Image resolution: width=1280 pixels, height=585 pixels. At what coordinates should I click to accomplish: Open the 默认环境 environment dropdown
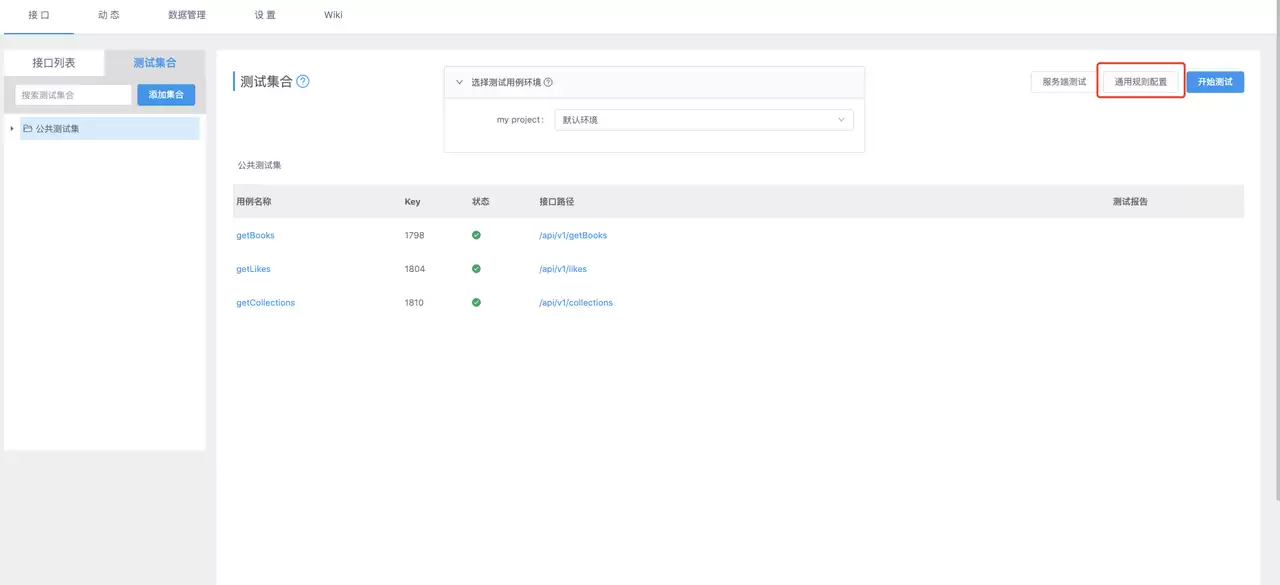pyautogui.click(x=704, y=120)
